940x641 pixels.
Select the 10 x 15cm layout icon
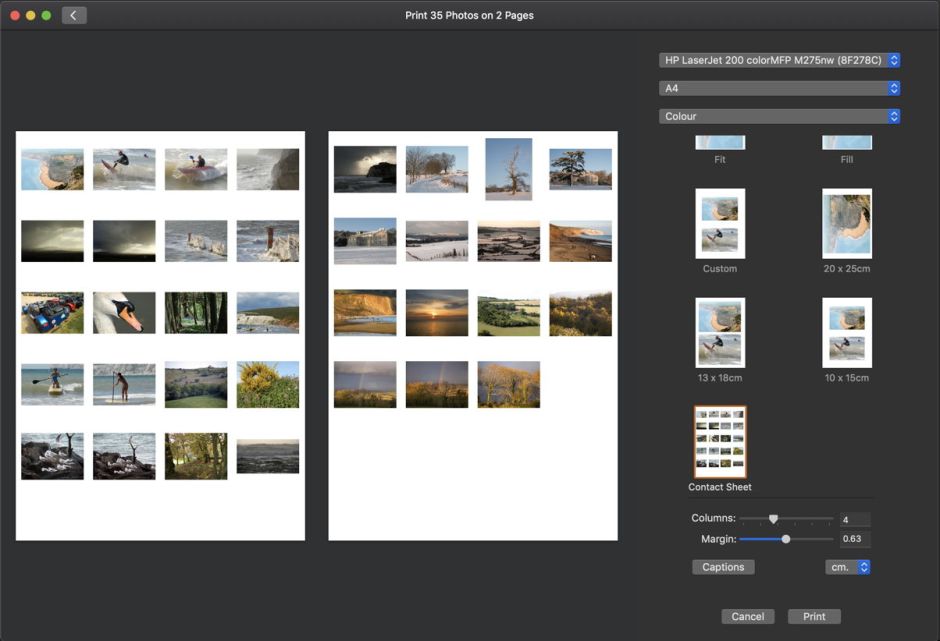pyautogui.click(x=846, y=333)
